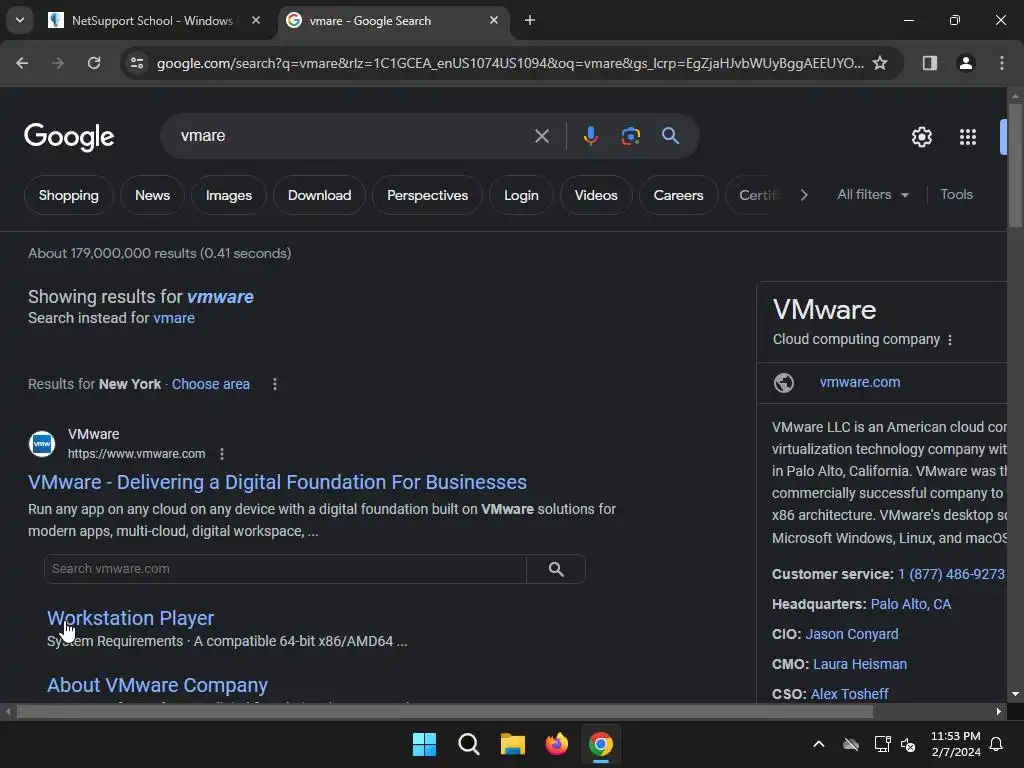Launch Firefox from taskbar

(x=556, y=744)
